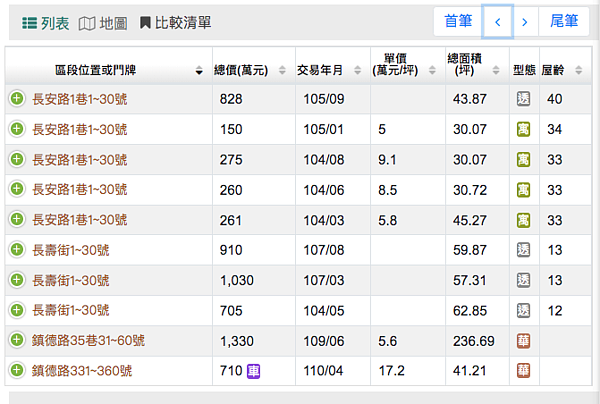Open the 長安路1巷1~30號 link dated 104/08
Image resolution: width=600 pixels, height=404 pixels.
(80, 160)
